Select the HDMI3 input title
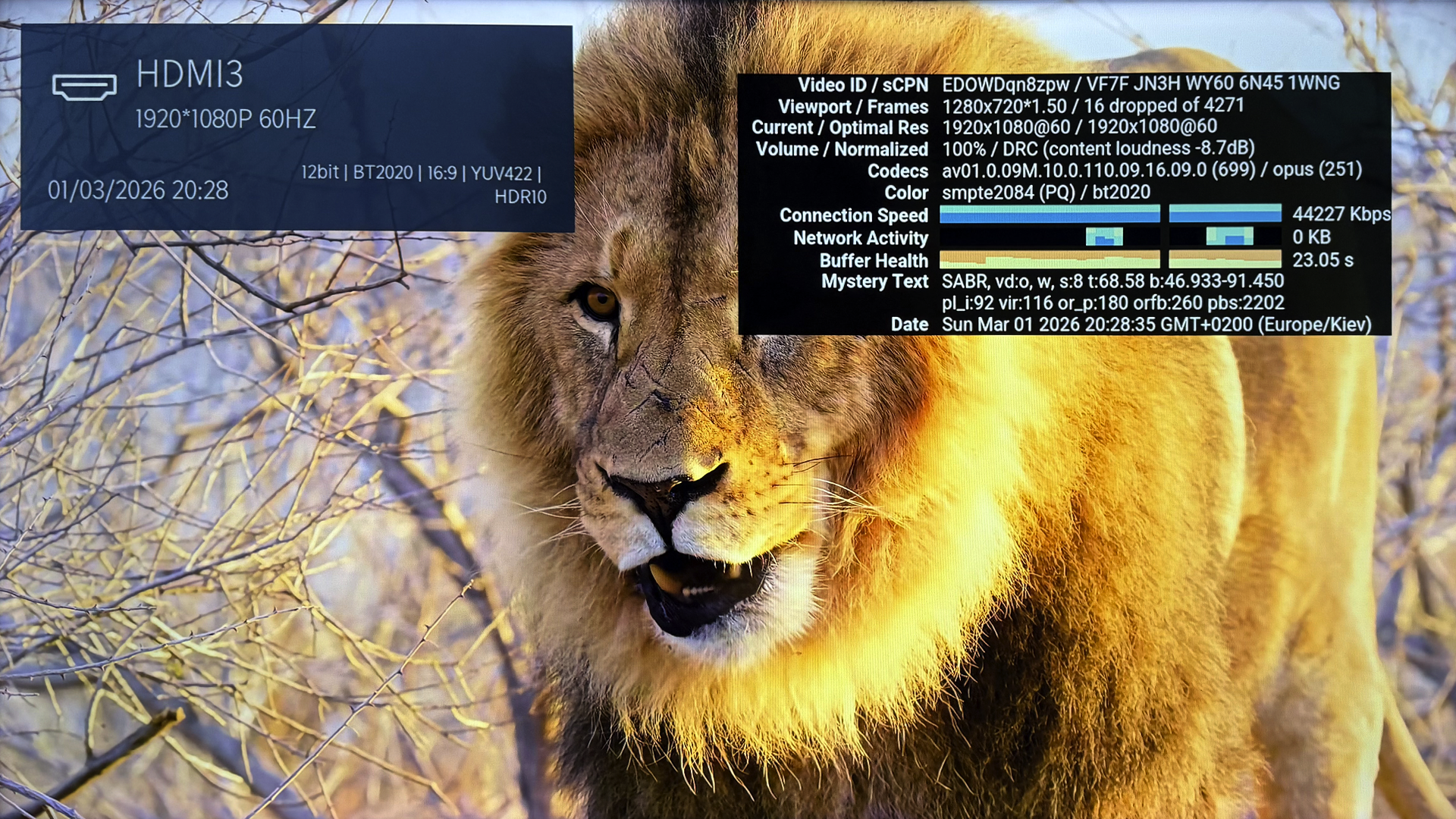The width and height of the screenshot is (1456, 819). pos(190,74)
